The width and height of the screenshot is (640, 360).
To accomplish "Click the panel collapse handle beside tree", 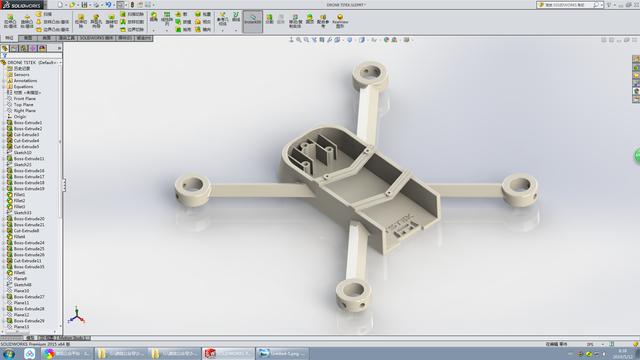I will (x=64, y=185).
